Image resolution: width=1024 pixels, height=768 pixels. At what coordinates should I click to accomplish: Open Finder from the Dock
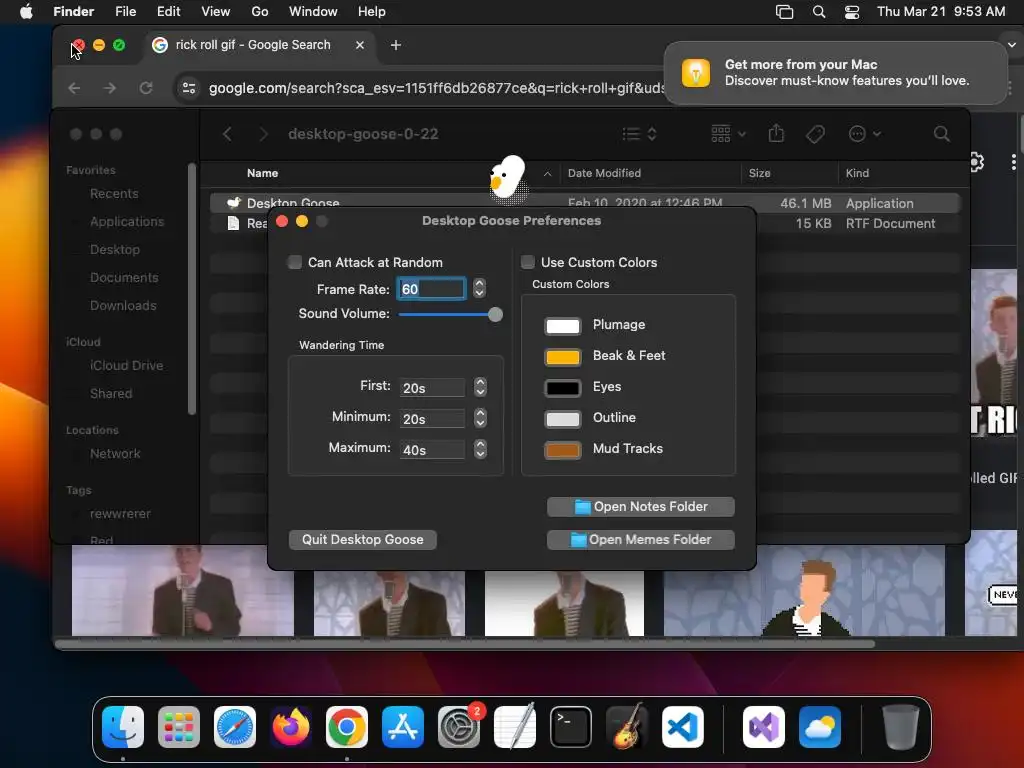click(x=123, y=727)
